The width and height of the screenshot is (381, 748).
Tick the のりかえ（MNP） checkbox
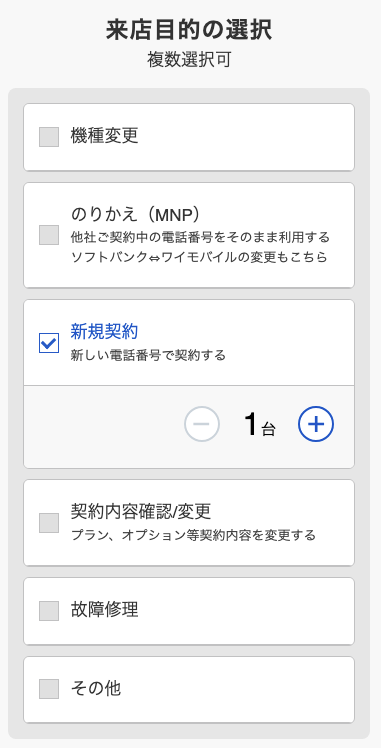pos(49,235)
